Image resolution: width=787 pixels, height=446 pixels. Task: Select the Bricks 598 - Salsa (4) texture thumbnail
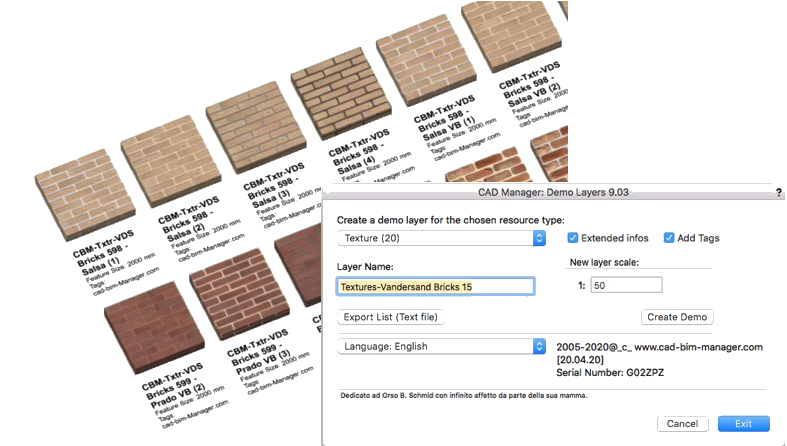coord(341,94)
